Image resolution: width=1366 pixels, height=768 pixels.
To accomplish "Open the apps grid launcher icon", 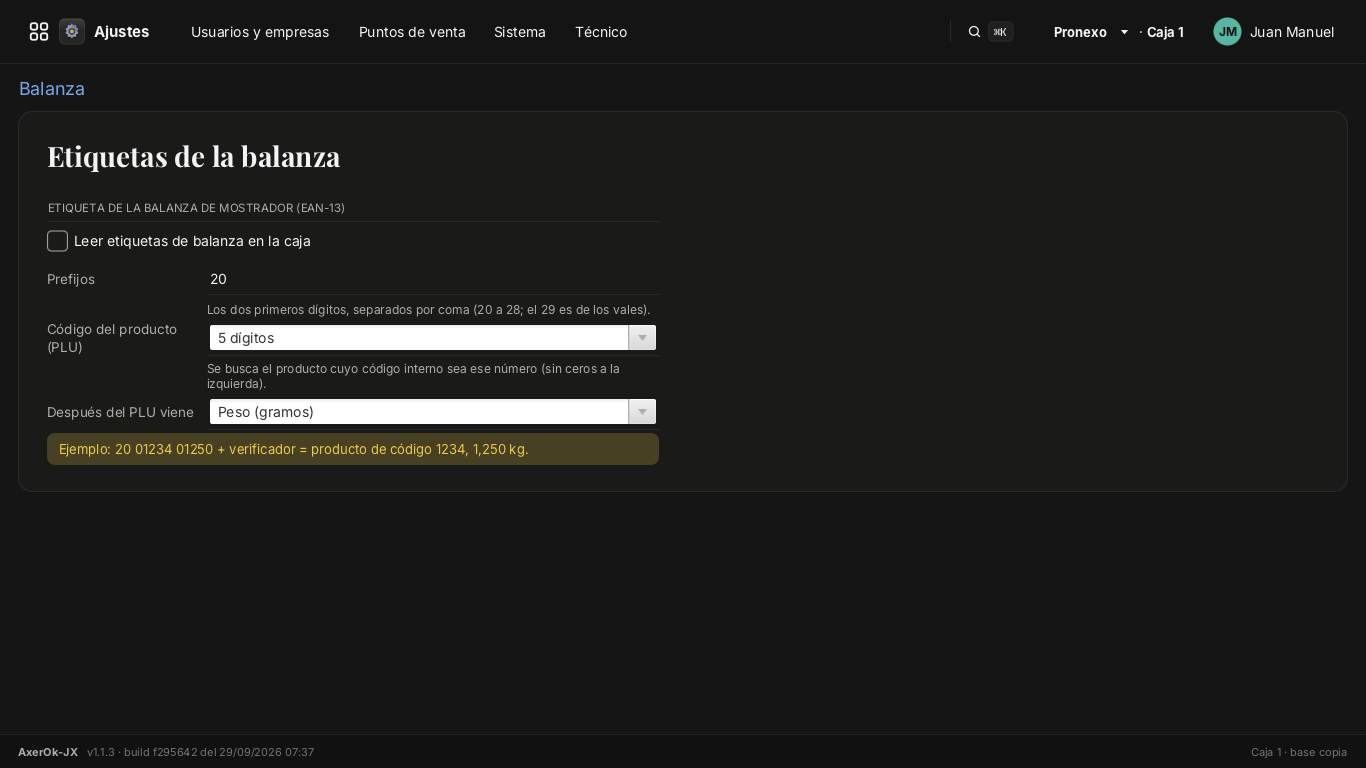I will (39, 32).
